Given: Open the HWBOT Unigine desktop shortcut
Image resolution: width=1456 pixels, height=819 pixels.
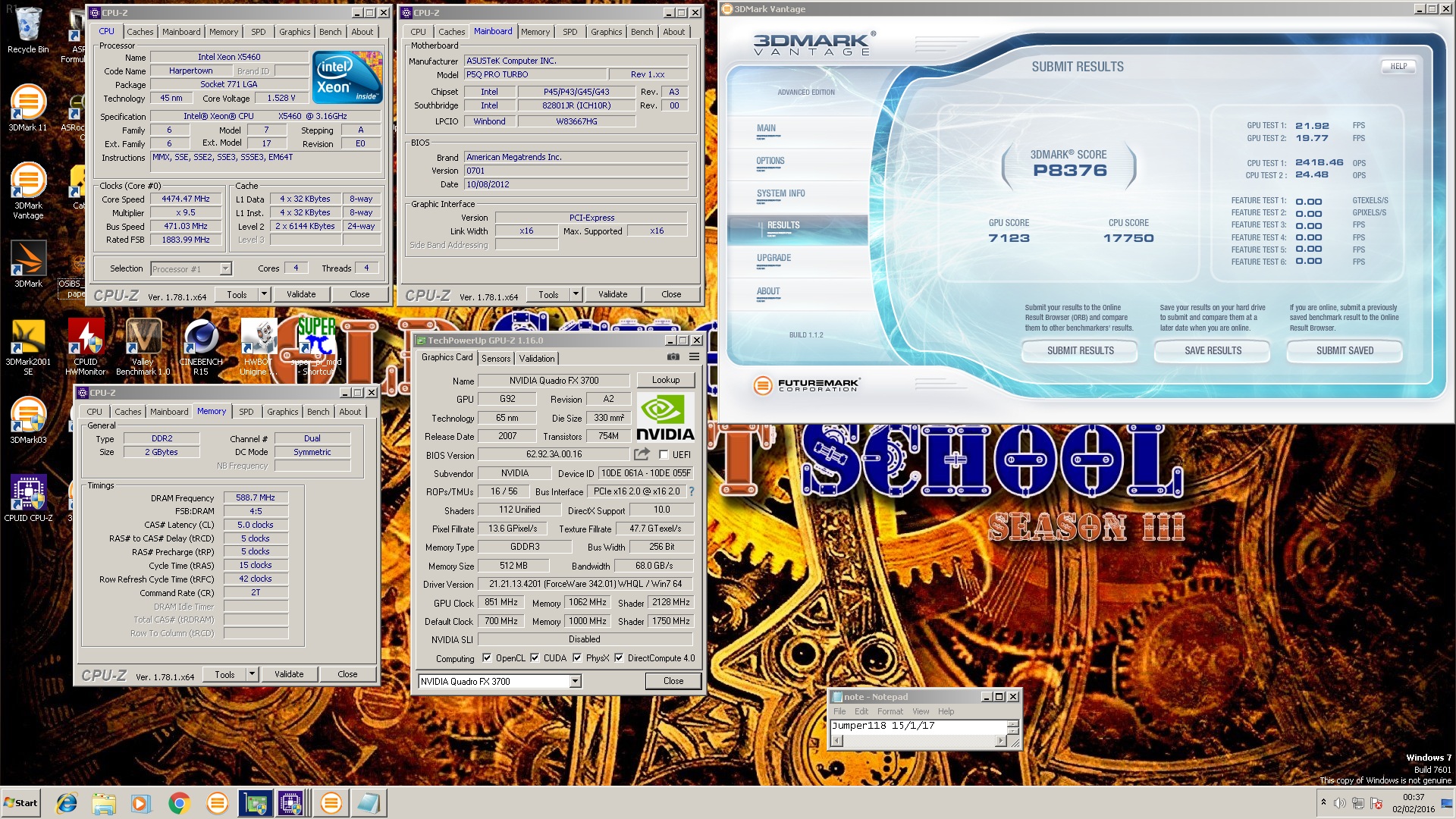Looking at the screenshot, I should pyautogui.click(x=258, y=347).
